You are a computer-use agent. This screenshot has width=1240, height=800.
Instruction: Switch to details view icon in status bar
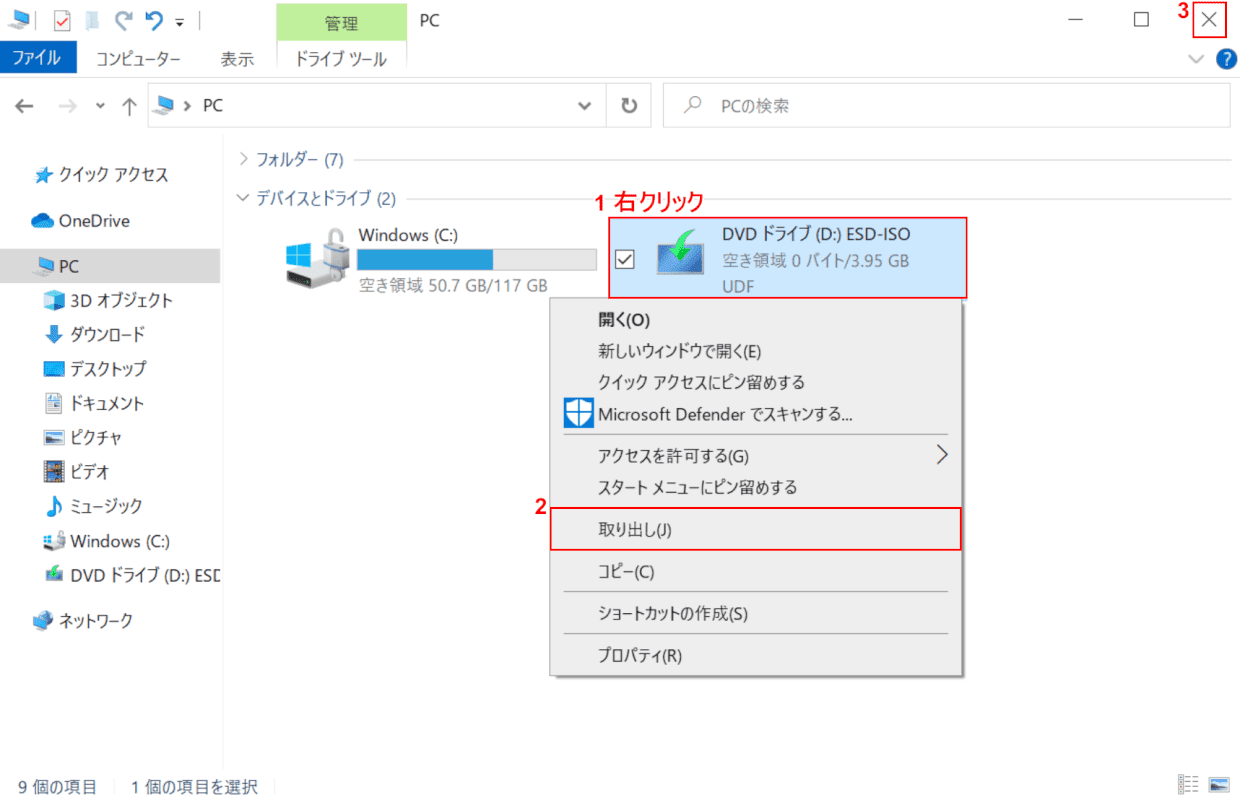(1189, 783)
